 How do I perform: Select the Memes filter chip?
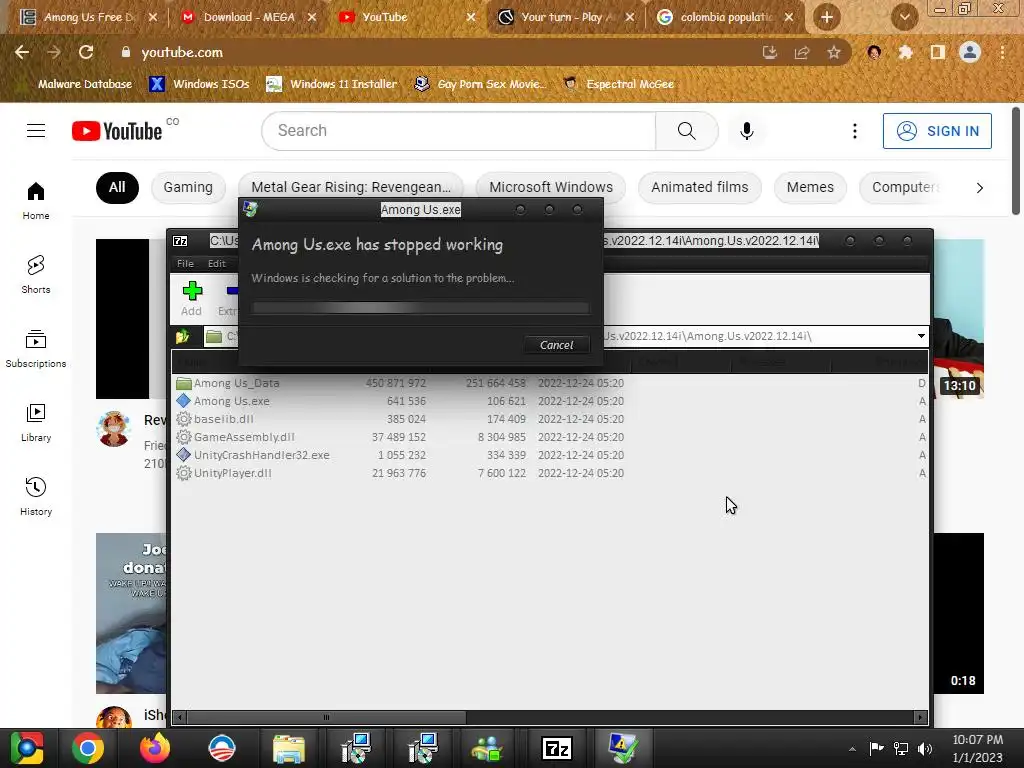[x=810, y=187]
